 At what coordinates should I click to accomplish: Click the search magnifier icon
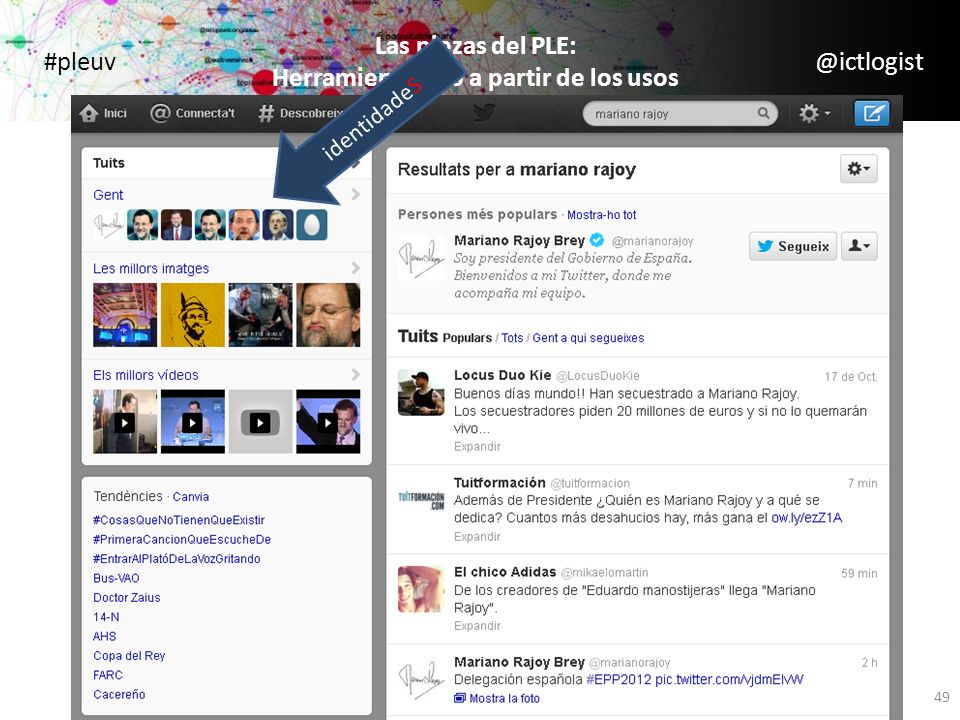[x=763, y=113]
